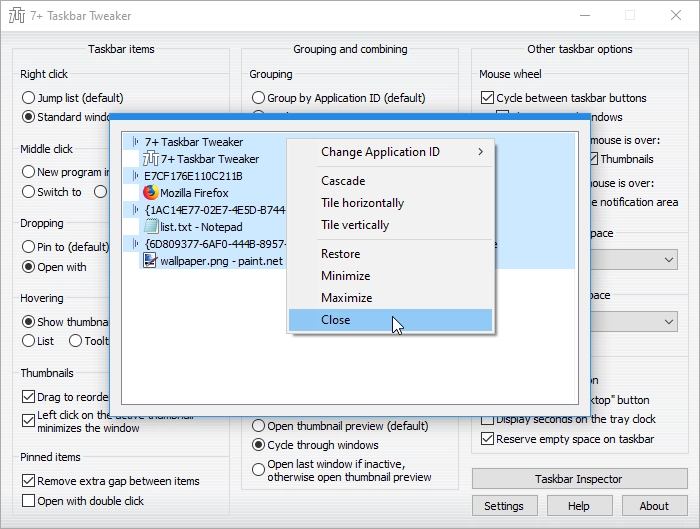Select Open thumbnail preview (default) radio
700x529 pixels.
pos(258,425)
